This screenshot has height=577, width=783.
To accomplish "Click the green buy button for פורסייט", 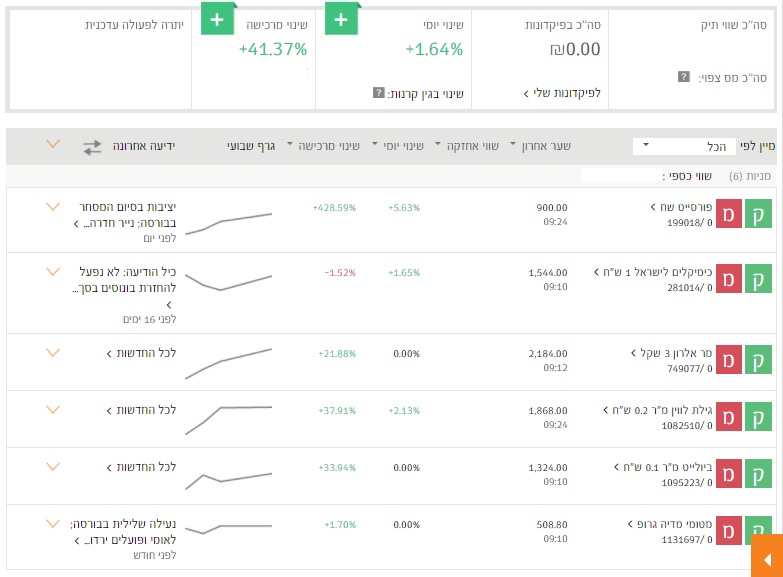I will coord(759,213).
